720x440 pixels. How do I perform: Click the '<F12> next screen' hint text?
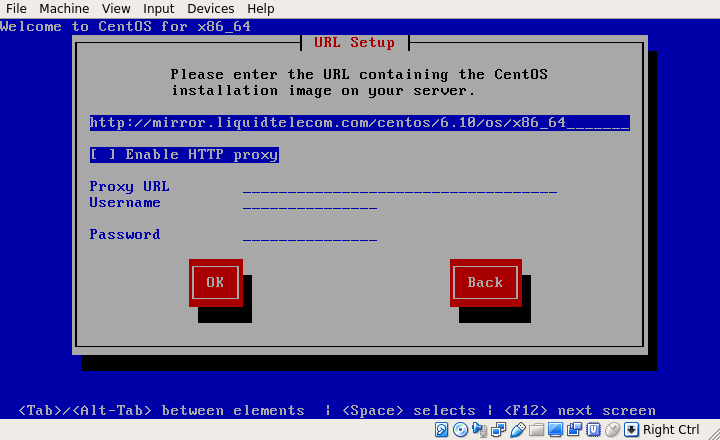579,411
